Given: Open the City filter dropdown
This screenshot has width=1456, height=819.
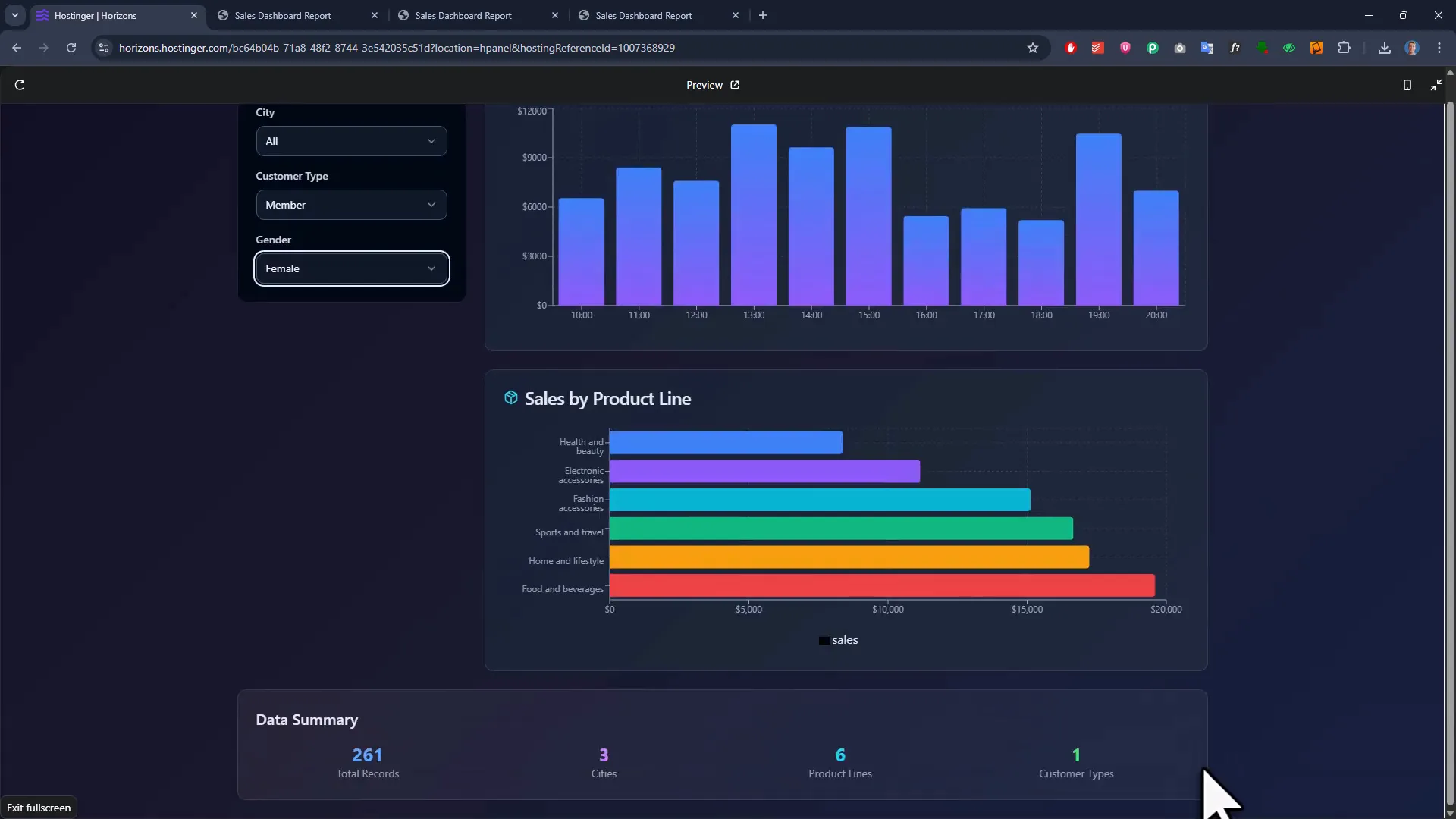Looking at the screenshot, I should [351, 141].
